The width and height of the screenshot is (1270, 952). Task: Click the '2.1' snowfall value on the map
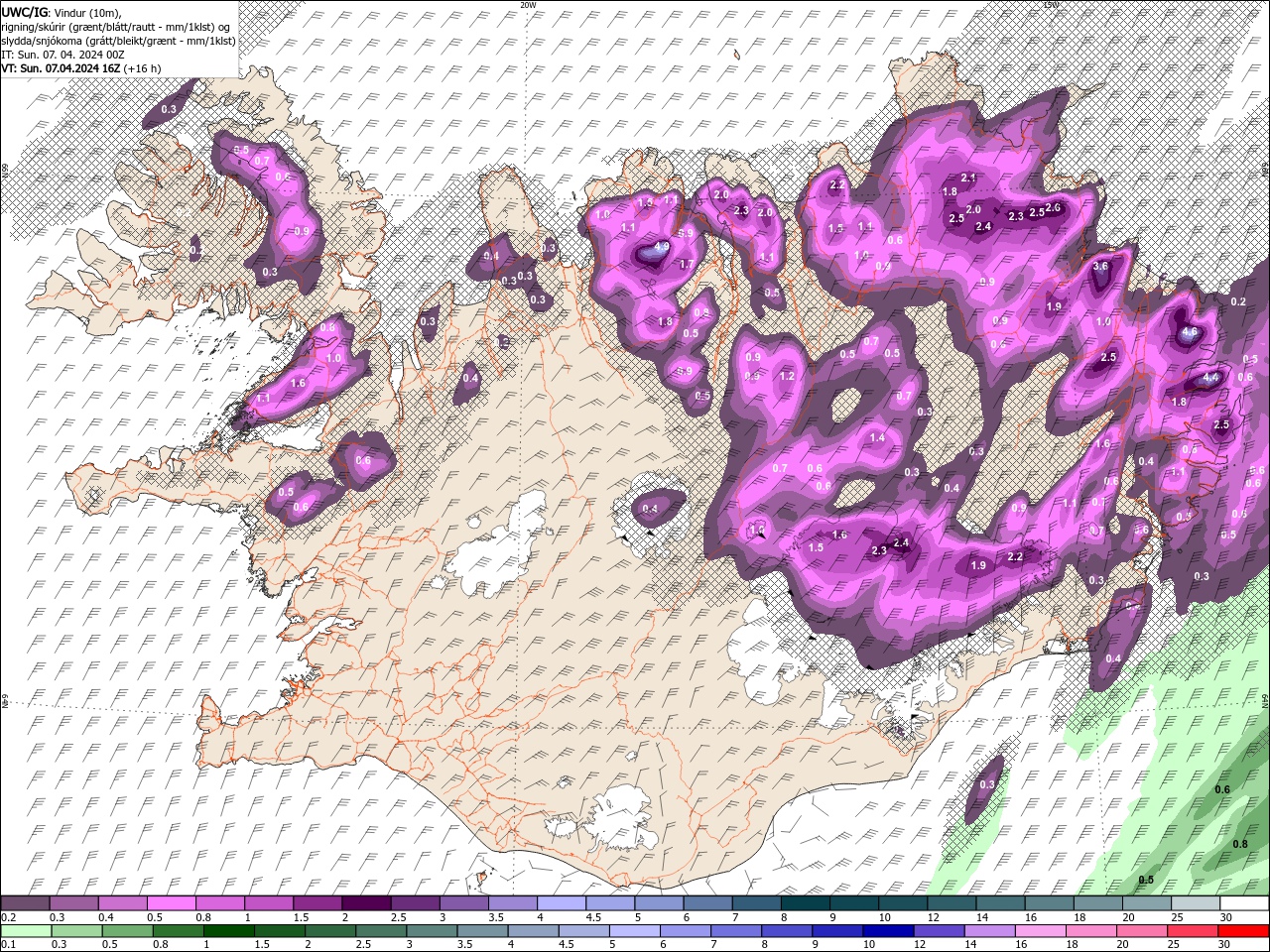click(x=969, y=178)
